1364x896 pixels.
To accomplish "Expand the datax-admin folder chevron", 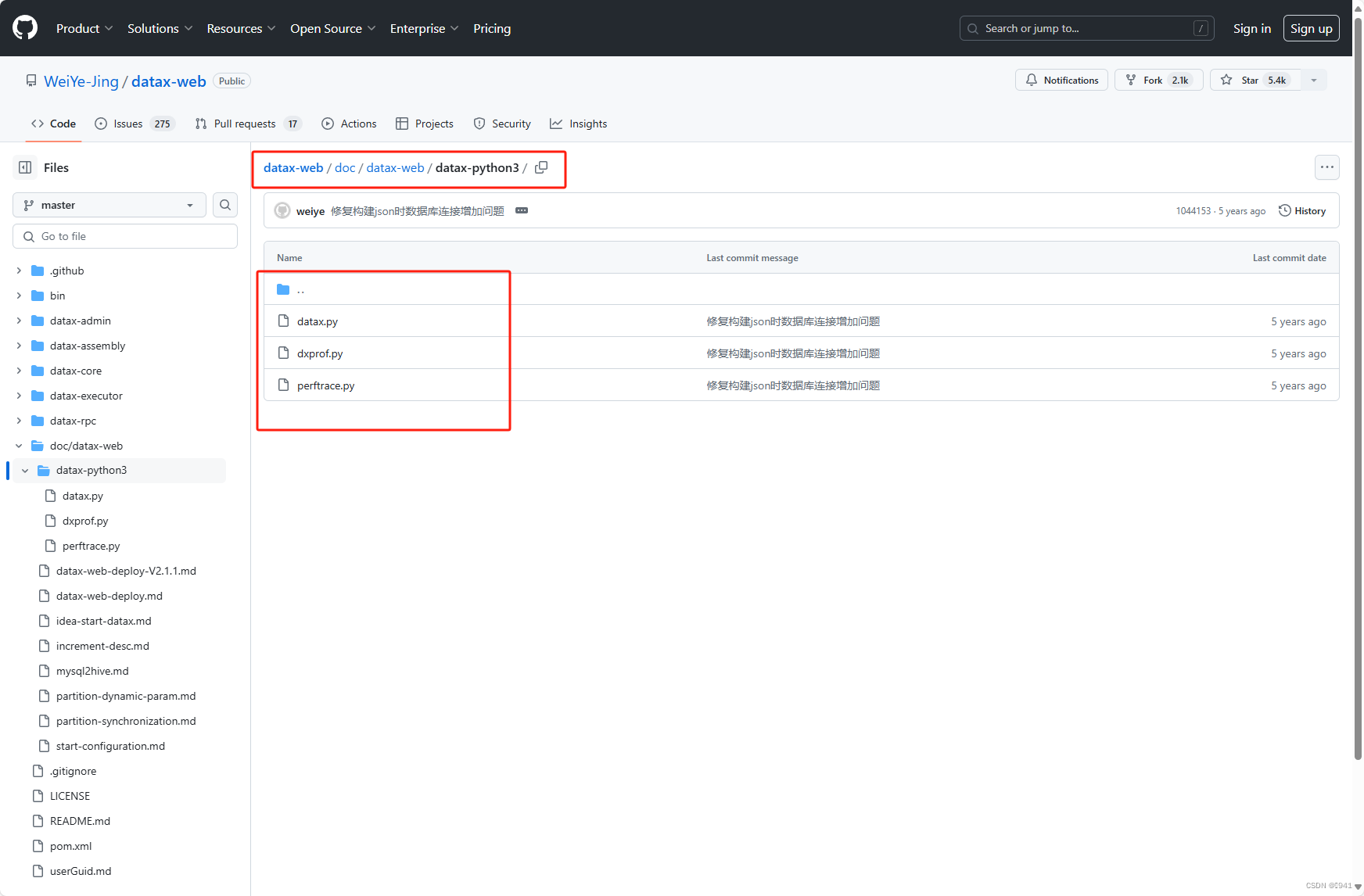I will [x=19, y=321].
